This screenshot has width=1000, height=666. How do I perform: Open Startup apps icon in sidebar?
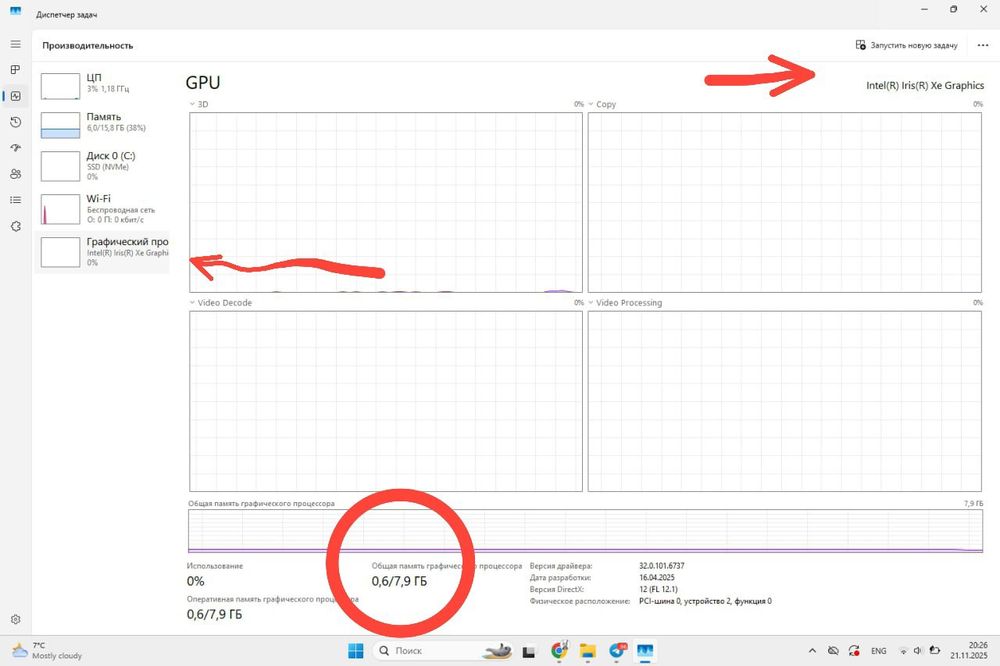(x=15, y=148)
